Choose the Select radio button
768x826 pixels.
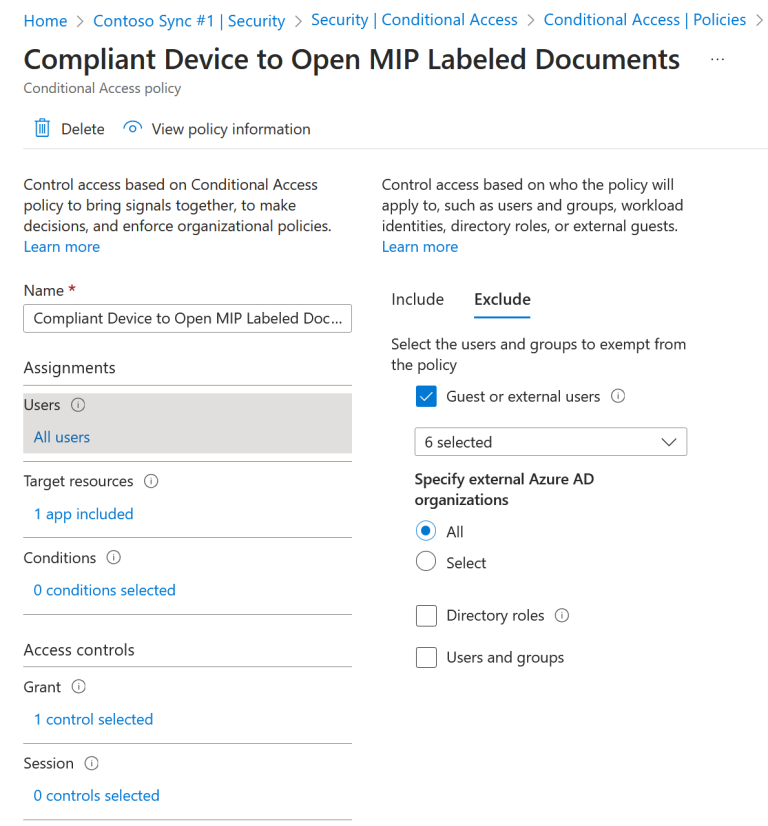coord(424,562)
